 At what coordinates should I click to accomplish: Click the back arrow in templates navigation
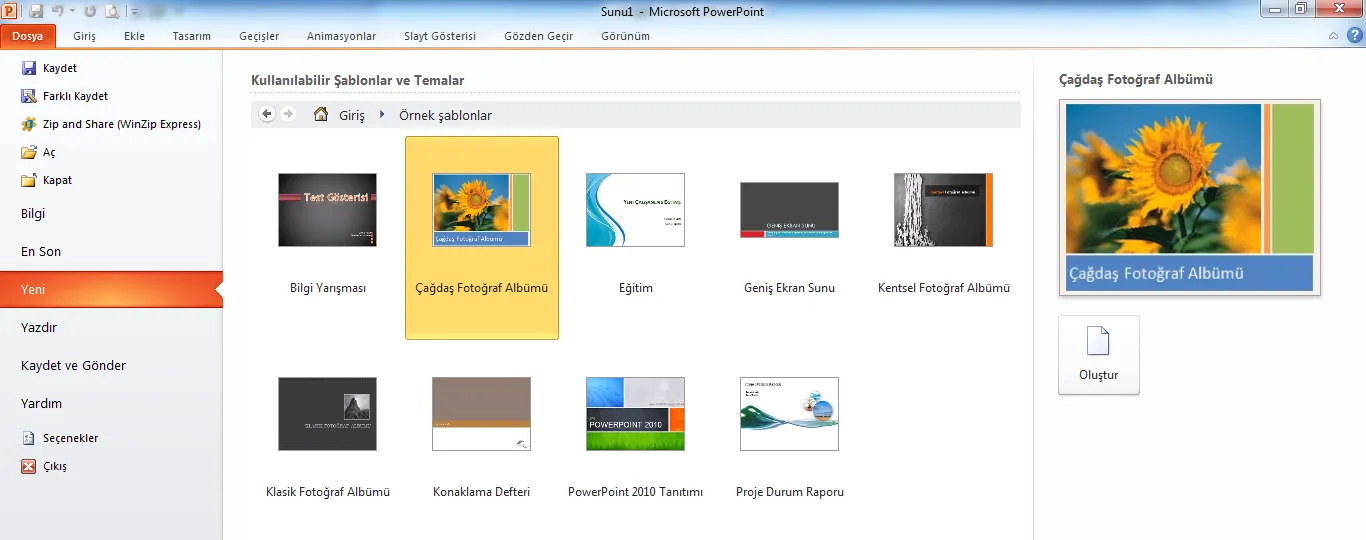[x=267, y=114]
